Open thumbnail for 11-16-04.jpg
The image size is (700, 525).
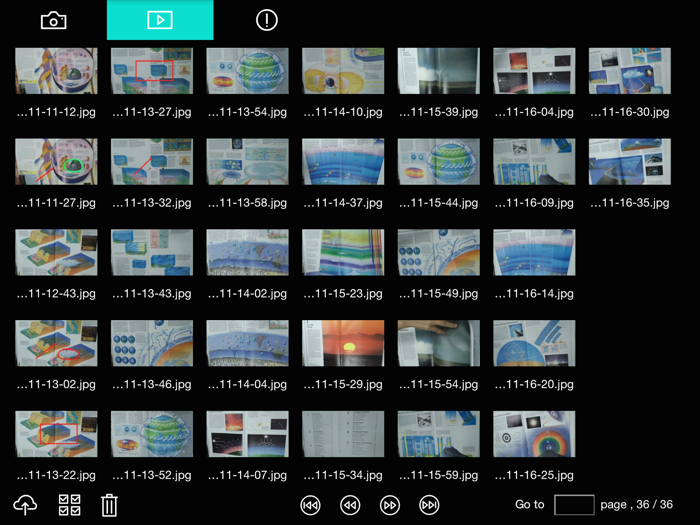[x=534, y=71]
